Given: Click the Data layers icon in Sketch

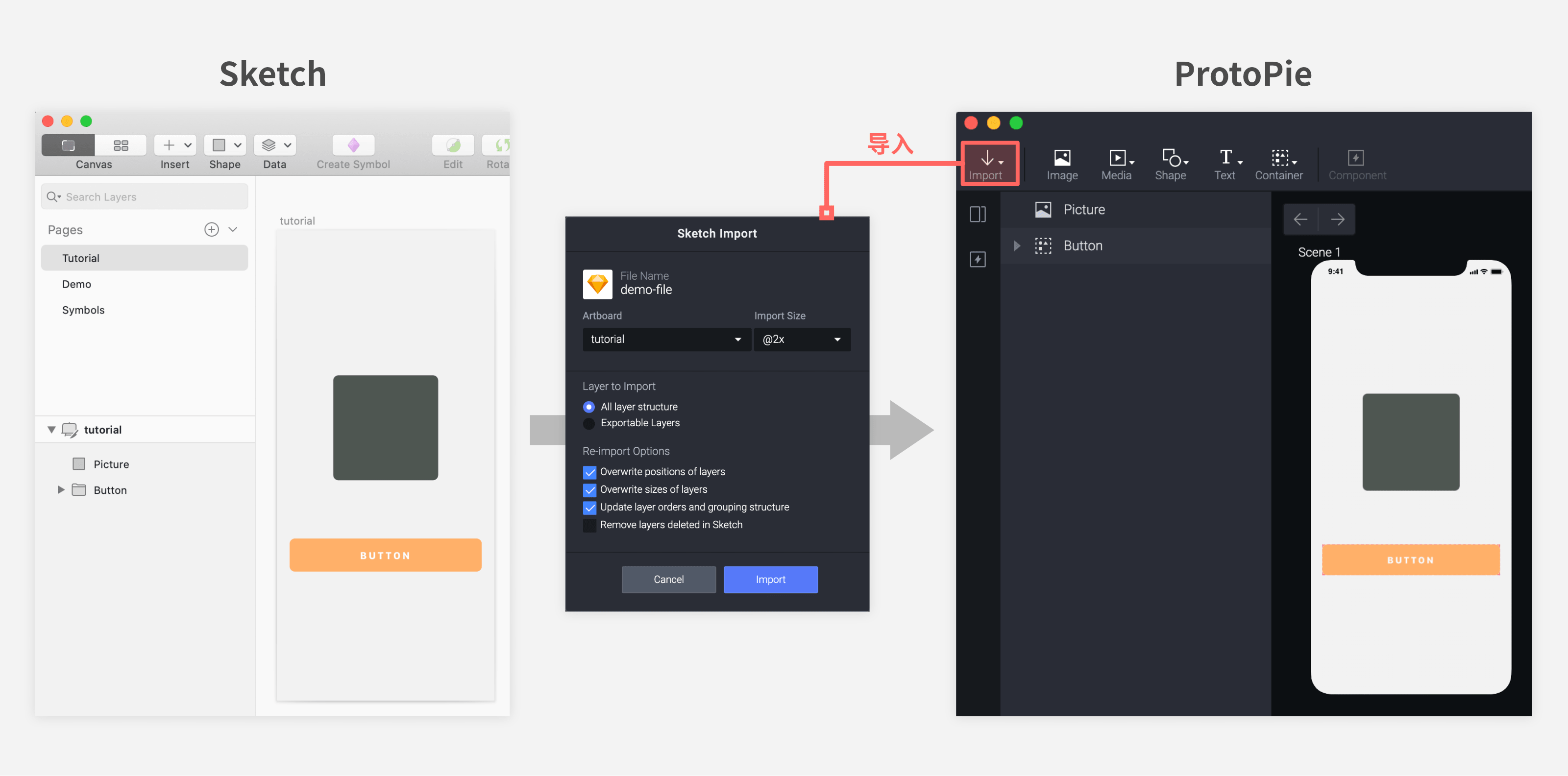Looking at the screenshot, I should [269, 145].
